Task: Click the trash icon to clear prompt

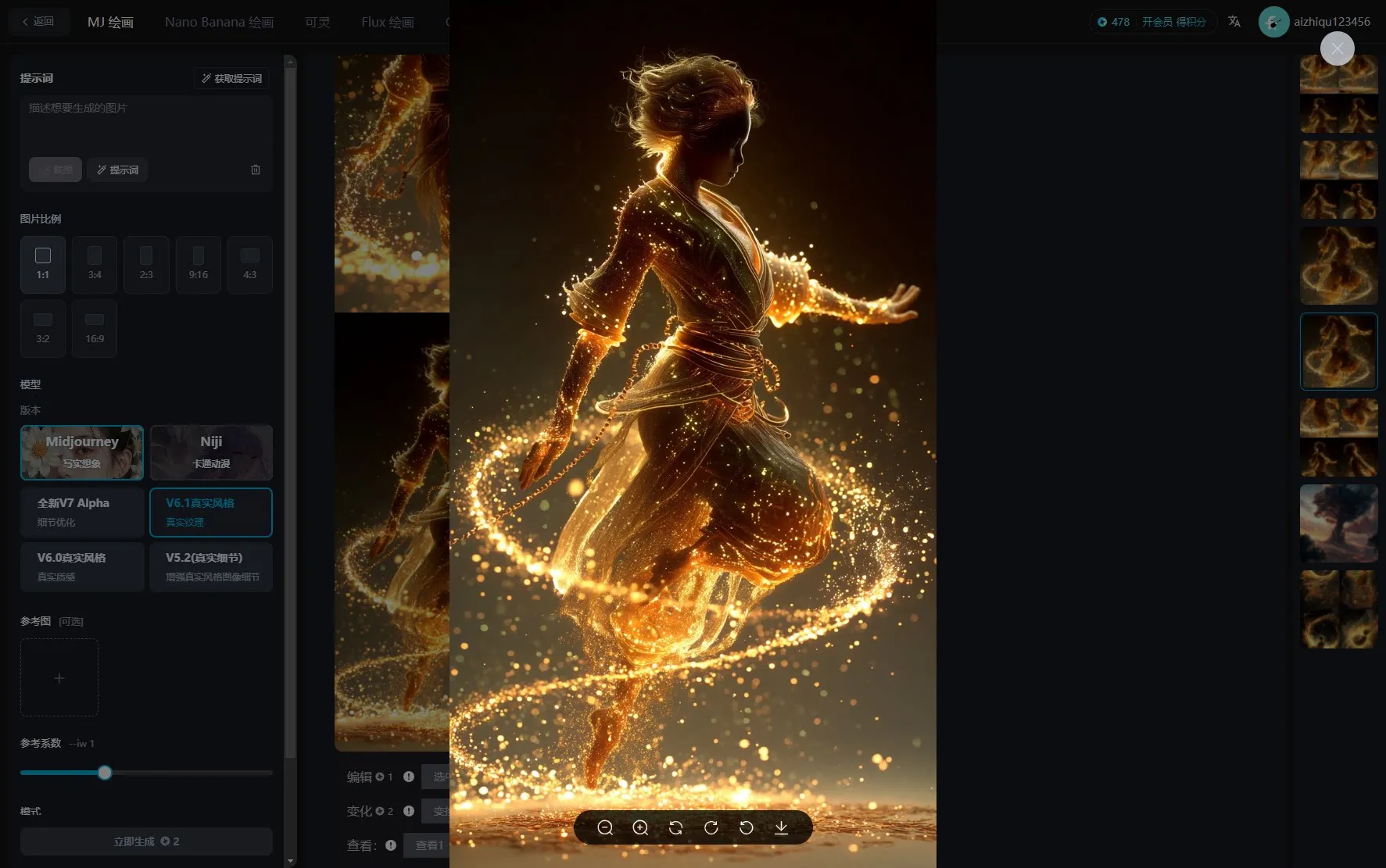Action: pos(256,170)
